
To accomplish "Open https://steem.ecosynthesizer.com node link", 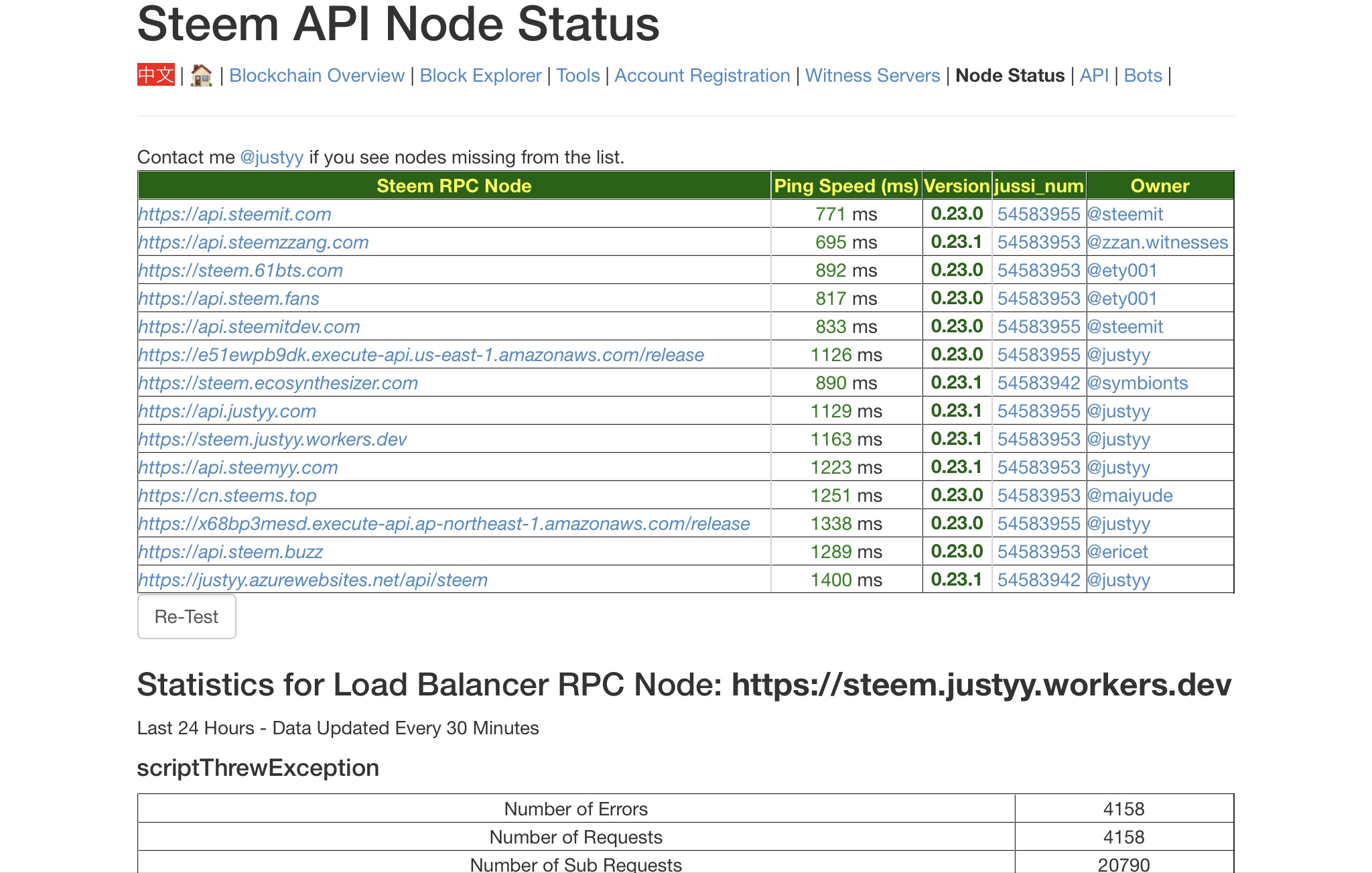I will [279, 383].
